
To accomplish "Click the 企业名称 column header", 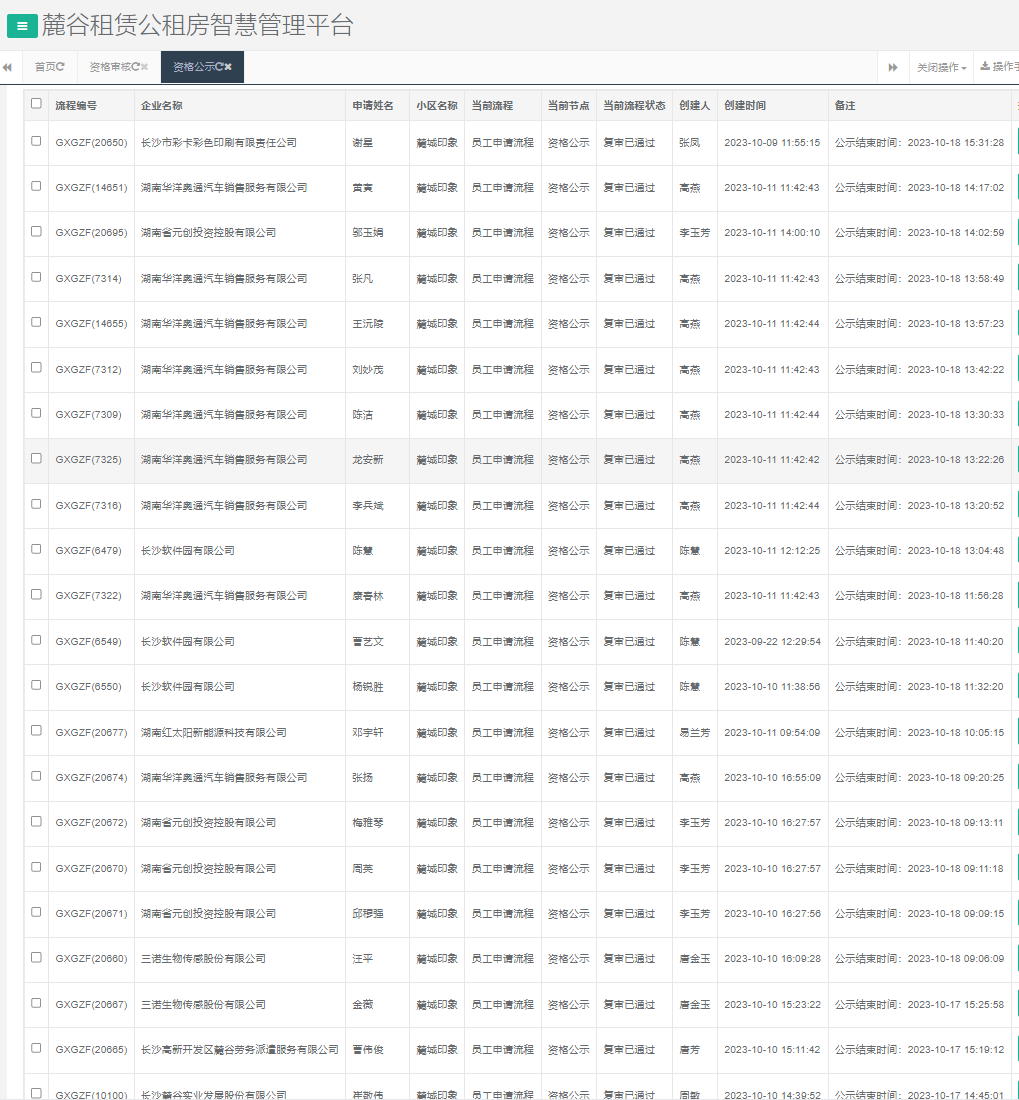I will tap(162, 106).
